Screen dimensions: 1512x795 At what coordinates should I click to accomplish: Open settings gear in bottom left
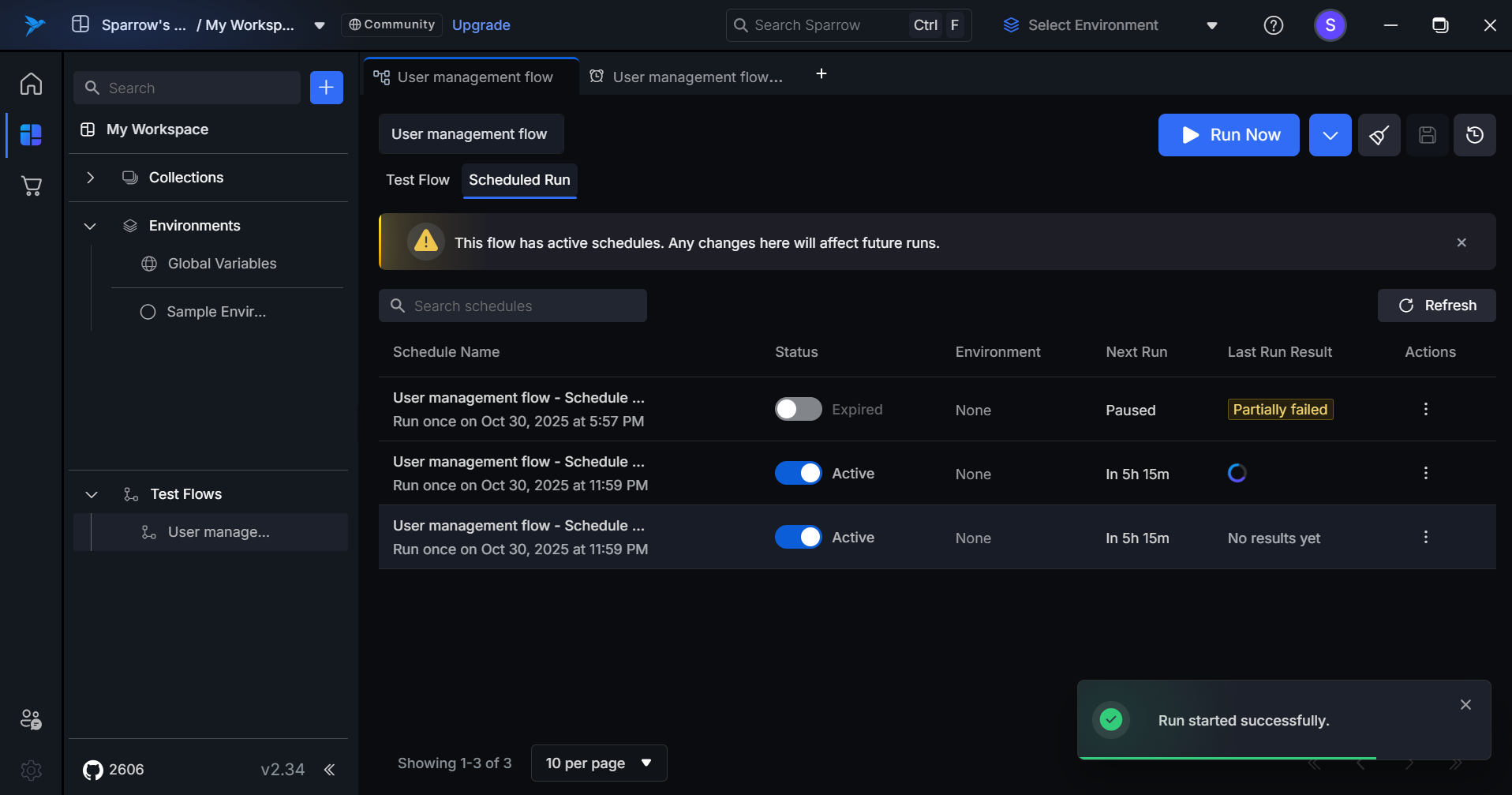(x=31, y=770)
